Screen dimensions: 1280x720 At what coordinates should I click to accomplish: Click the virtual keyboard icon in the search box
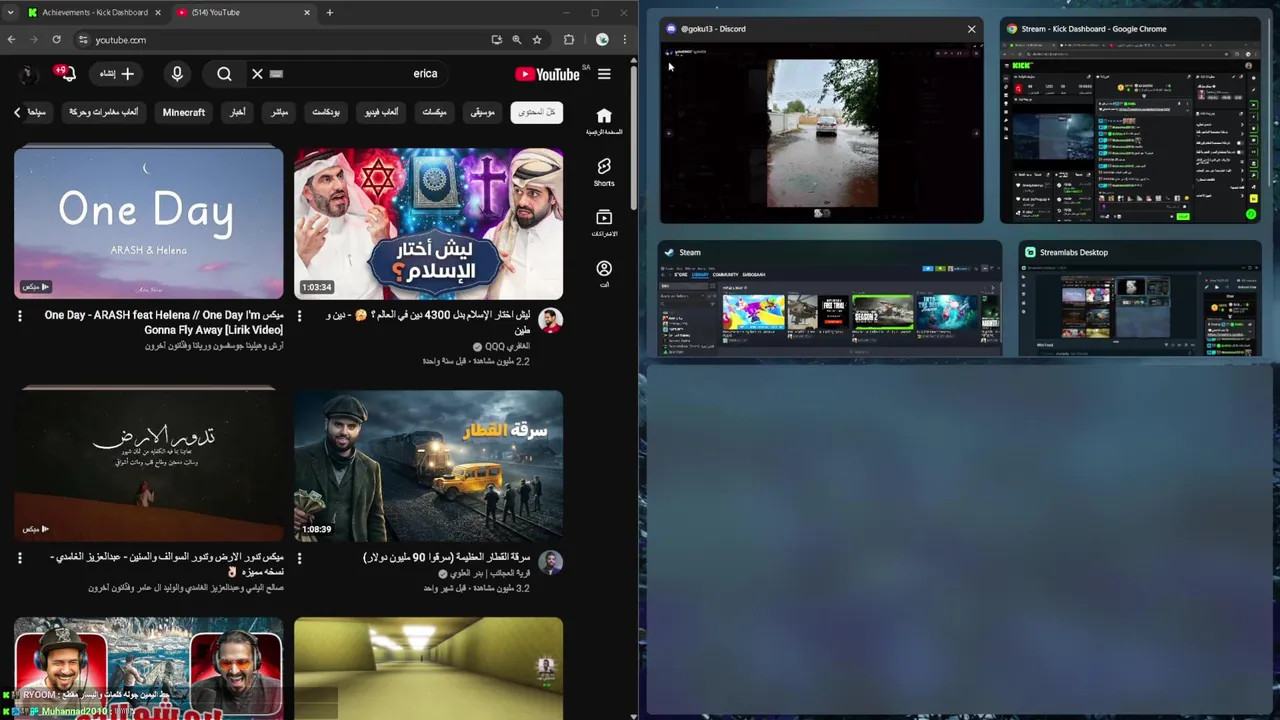[x=277, y=74]
